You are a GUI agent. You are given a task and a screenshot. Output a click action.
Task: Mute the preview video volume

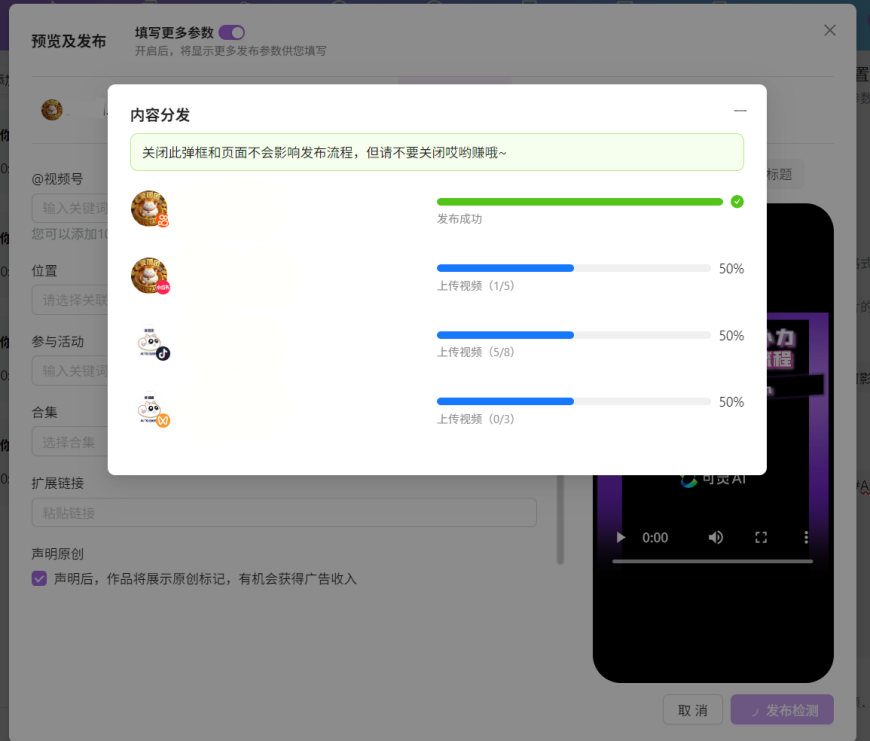pyautogui.click(x=716, y=537)
